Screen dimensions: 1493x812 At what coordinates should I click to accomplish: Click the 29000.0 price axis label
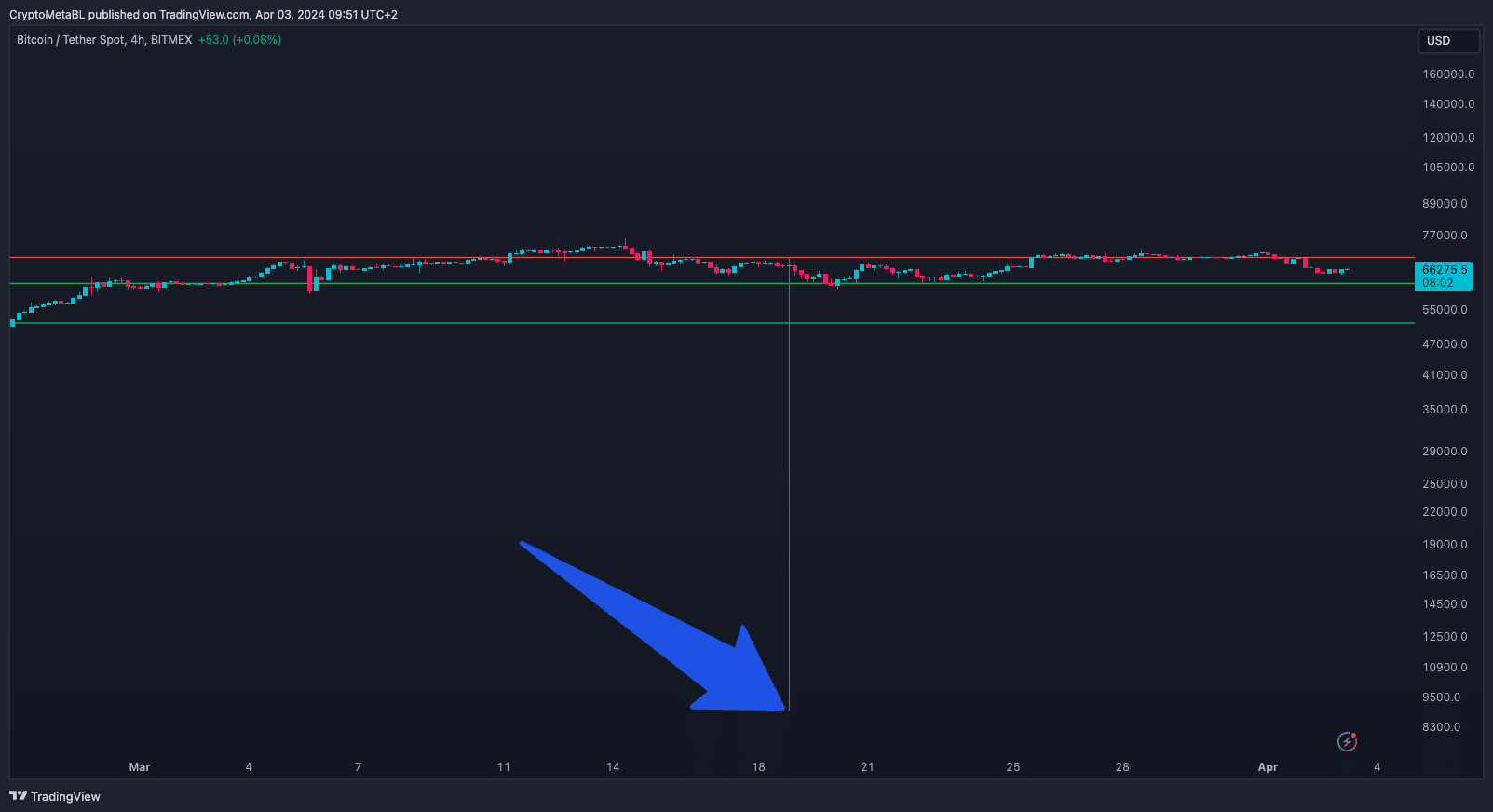1445,452
